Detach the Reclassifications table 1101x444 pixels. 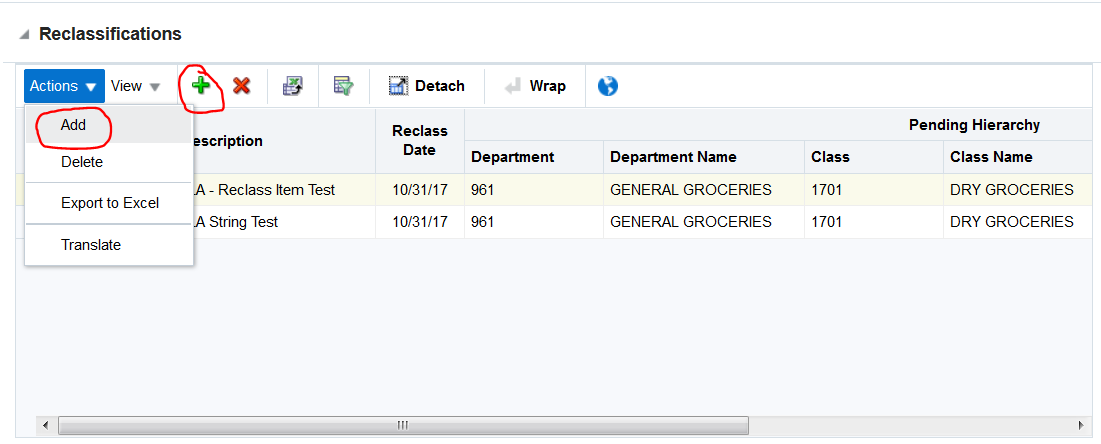tap(426, 86)
